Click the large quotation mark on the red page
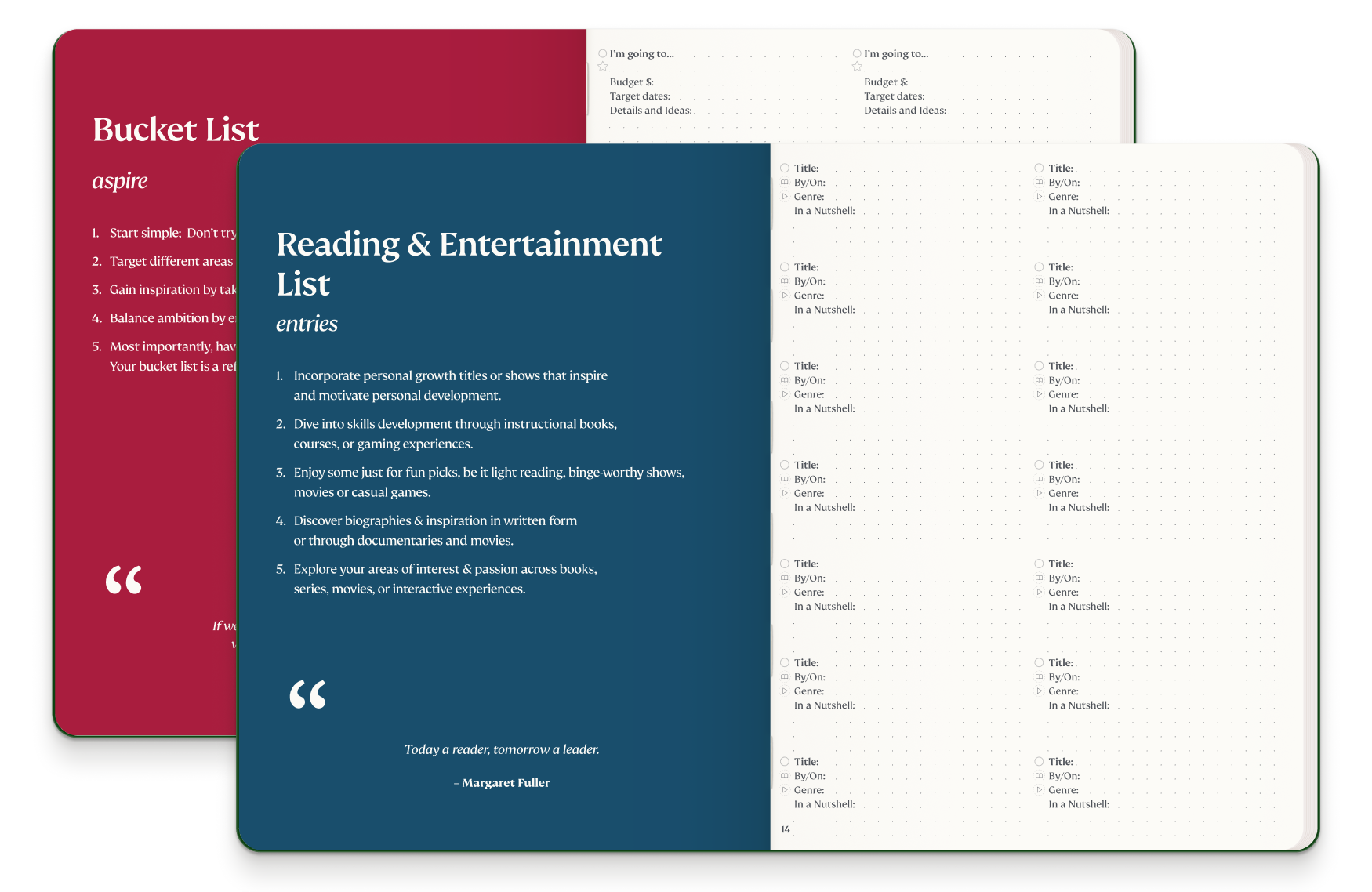 [124, 580]
